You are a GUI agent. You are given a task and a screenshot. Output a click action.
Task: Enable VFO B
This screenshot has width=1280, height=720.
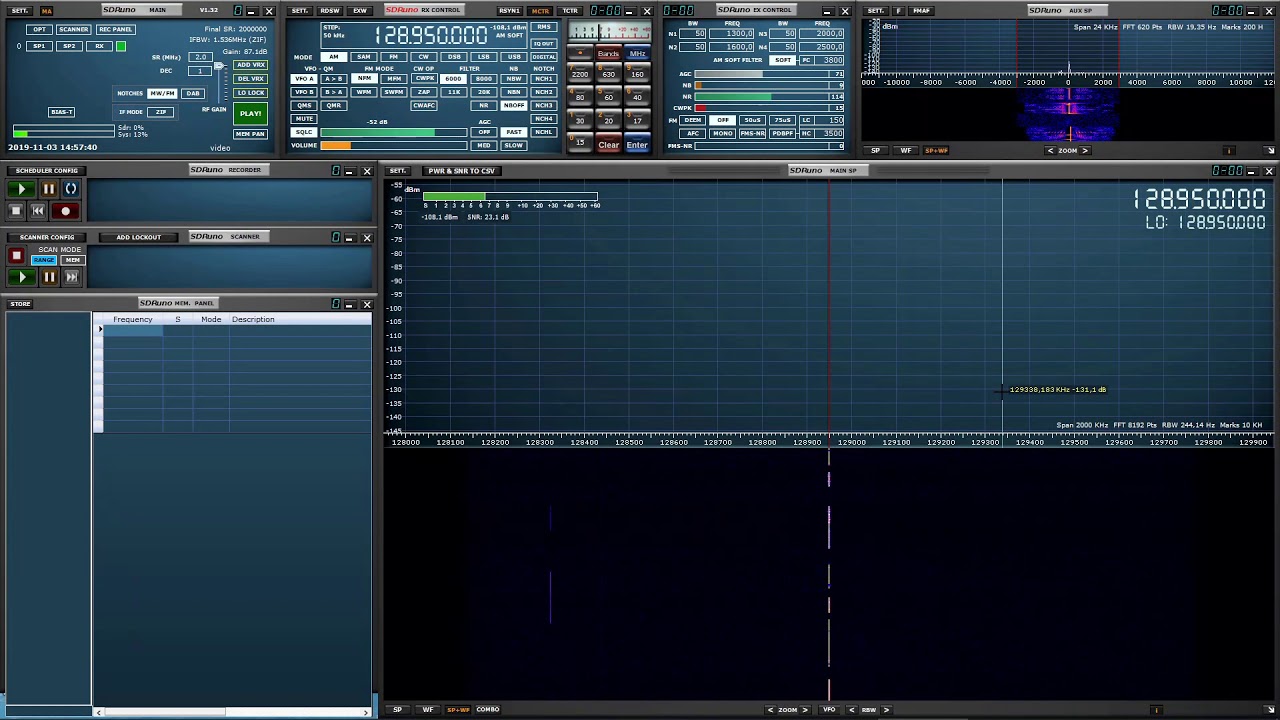pyautogui.click(x=304, y=92)
